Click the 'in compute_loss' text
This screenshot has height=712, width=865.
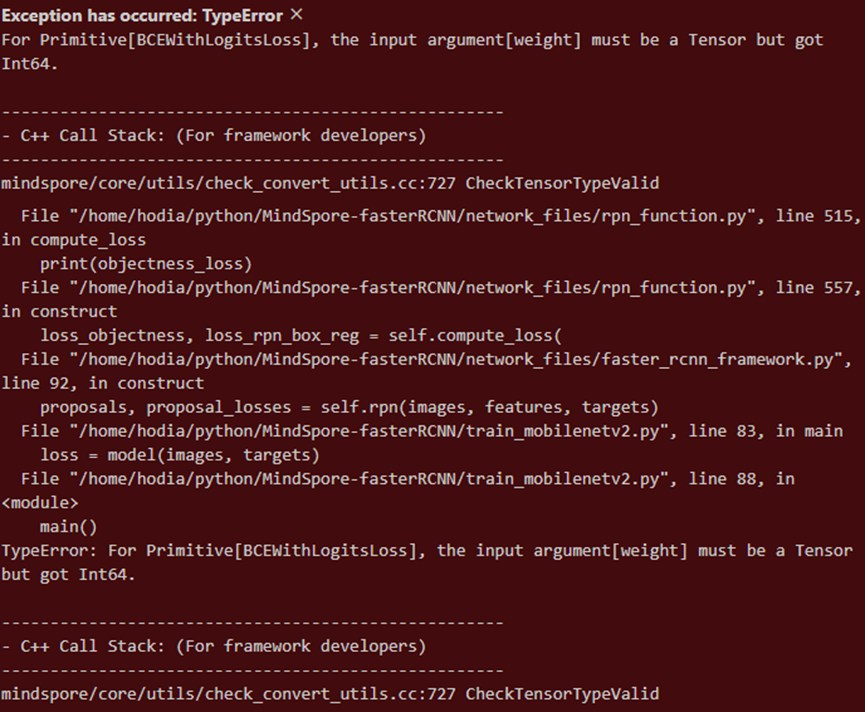pyautogui.click(x=74, y=240)
